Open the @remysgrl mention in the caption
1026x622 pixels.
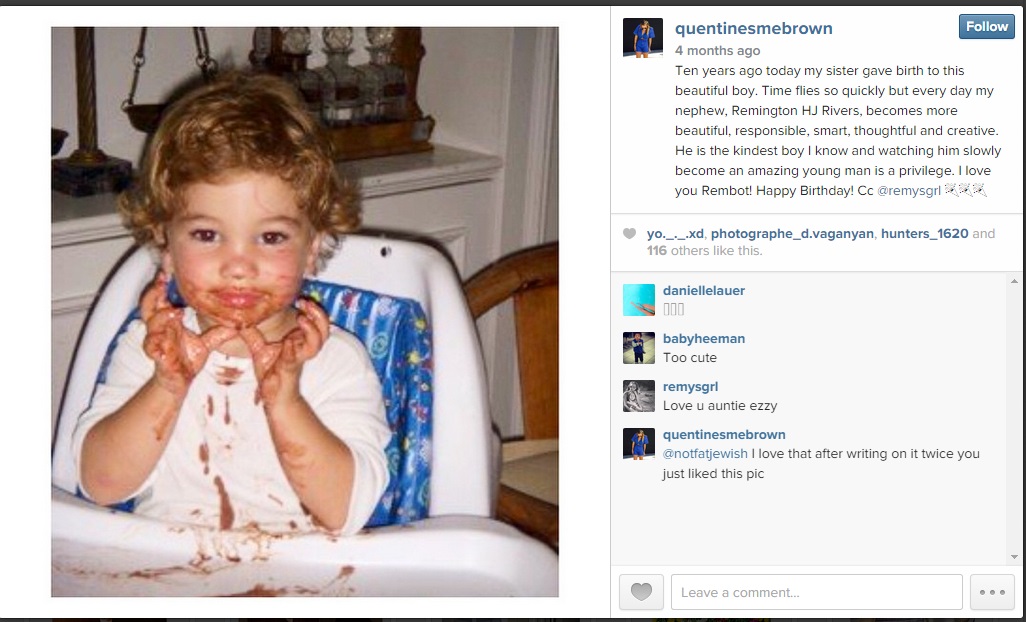908,191
